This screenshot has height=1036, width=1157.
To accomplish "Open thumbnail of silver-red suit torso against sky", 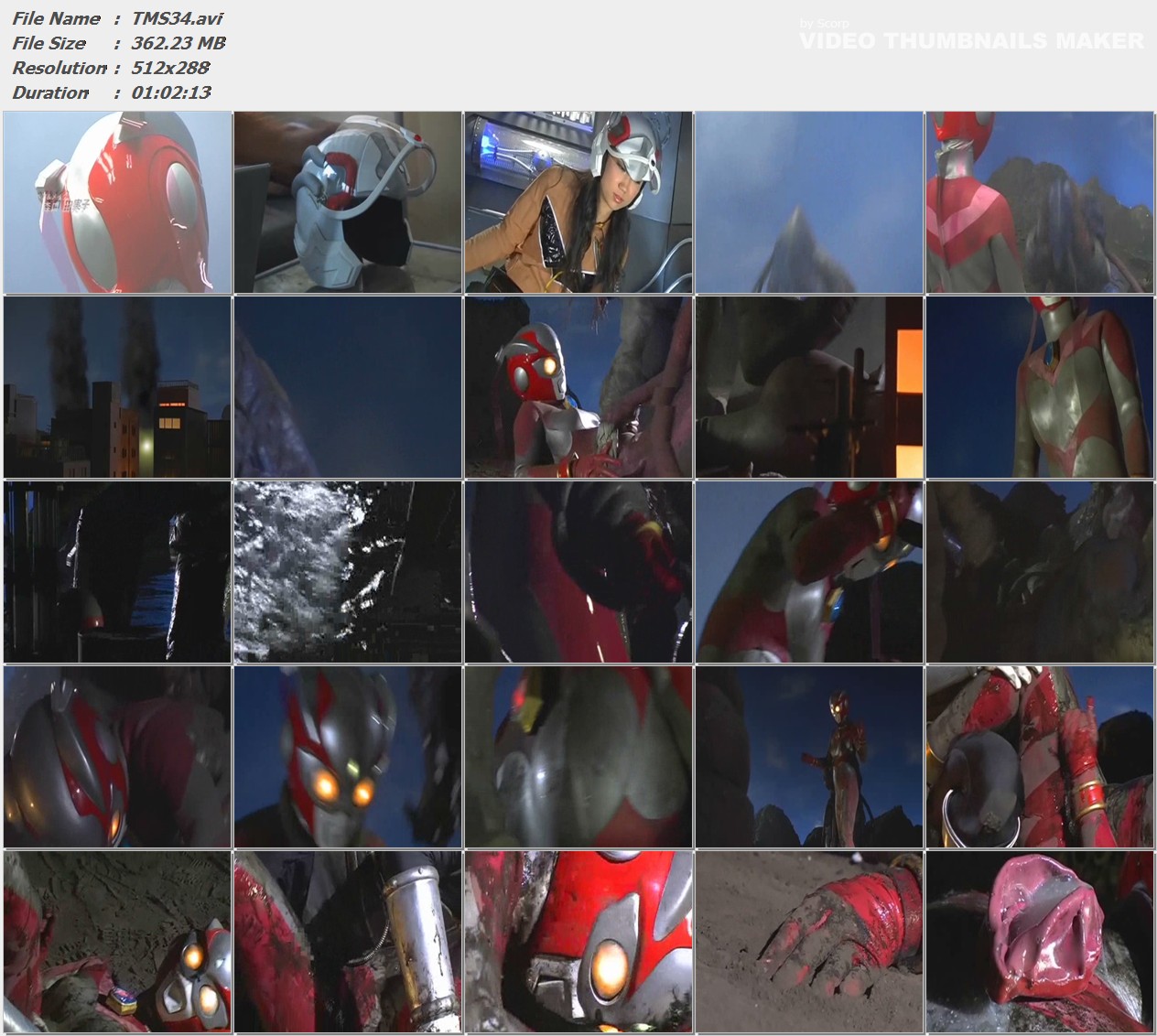I will (1040, 387).
